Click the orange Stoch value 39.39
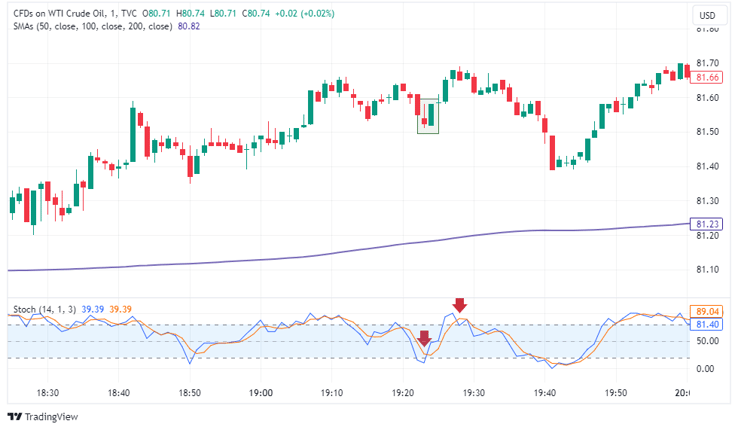This screenshot has height=430, width=738. (x=120, y=309)
